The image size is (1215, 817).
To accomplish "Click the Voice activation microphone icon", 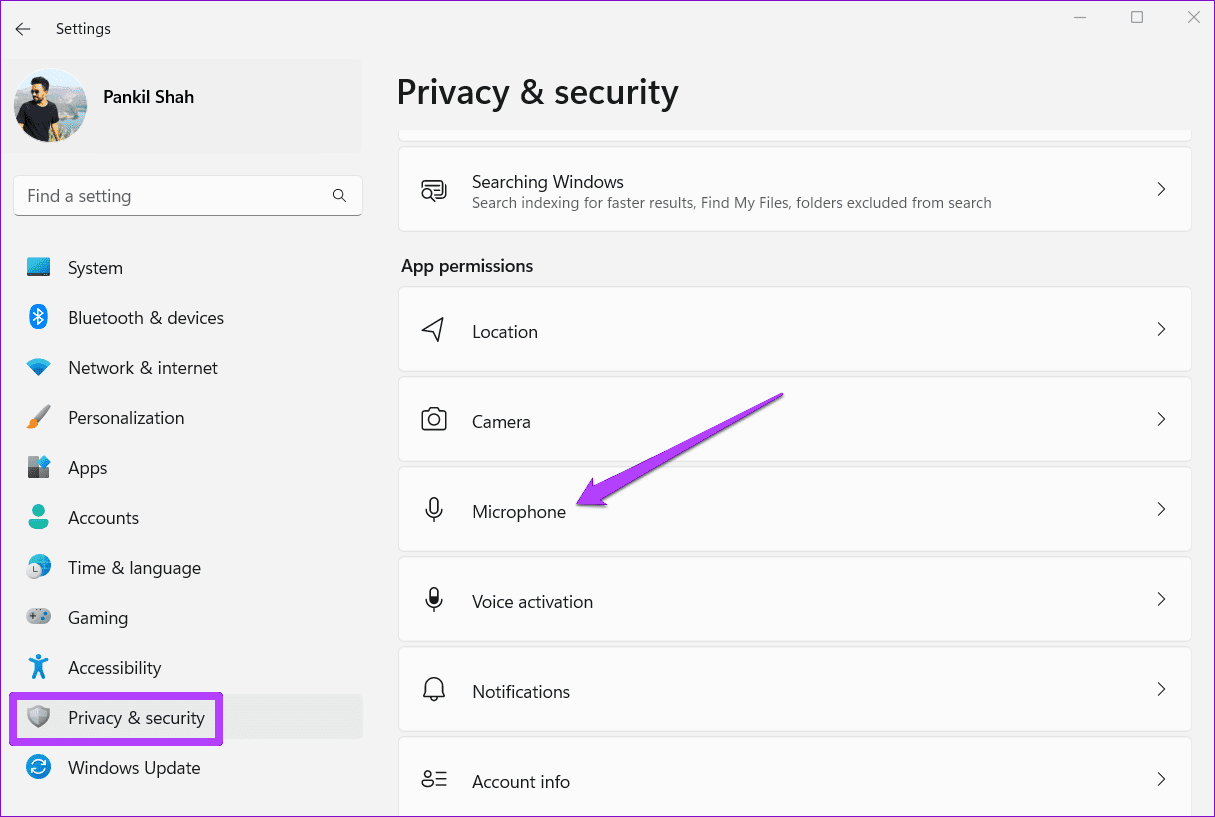I will [x=434, y=599].
